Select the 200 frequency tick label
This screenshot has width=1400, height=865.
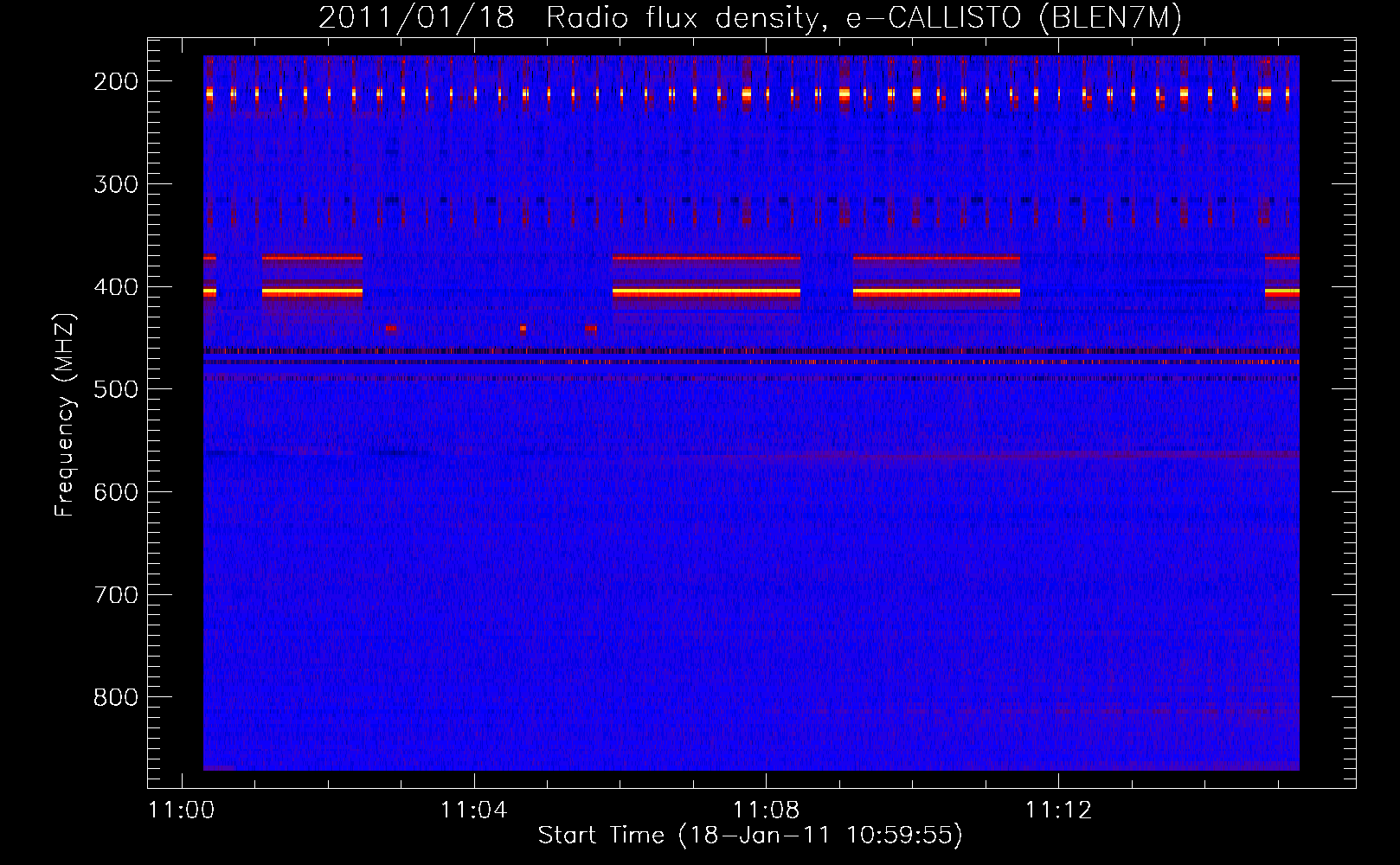tap(116, 81)
